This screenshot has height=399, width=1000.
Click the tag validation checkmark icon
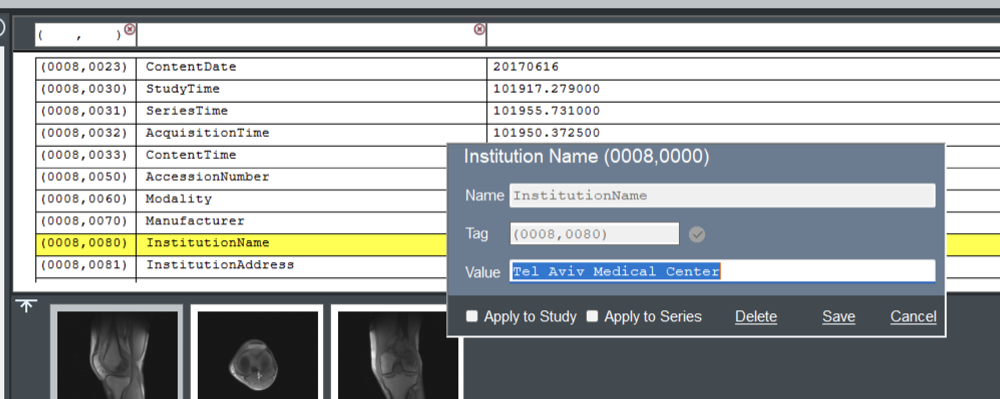tap(697, 235)
